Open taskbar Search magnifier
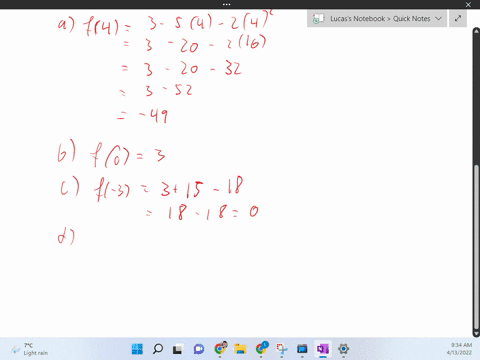480x360 pixels. 158,349
